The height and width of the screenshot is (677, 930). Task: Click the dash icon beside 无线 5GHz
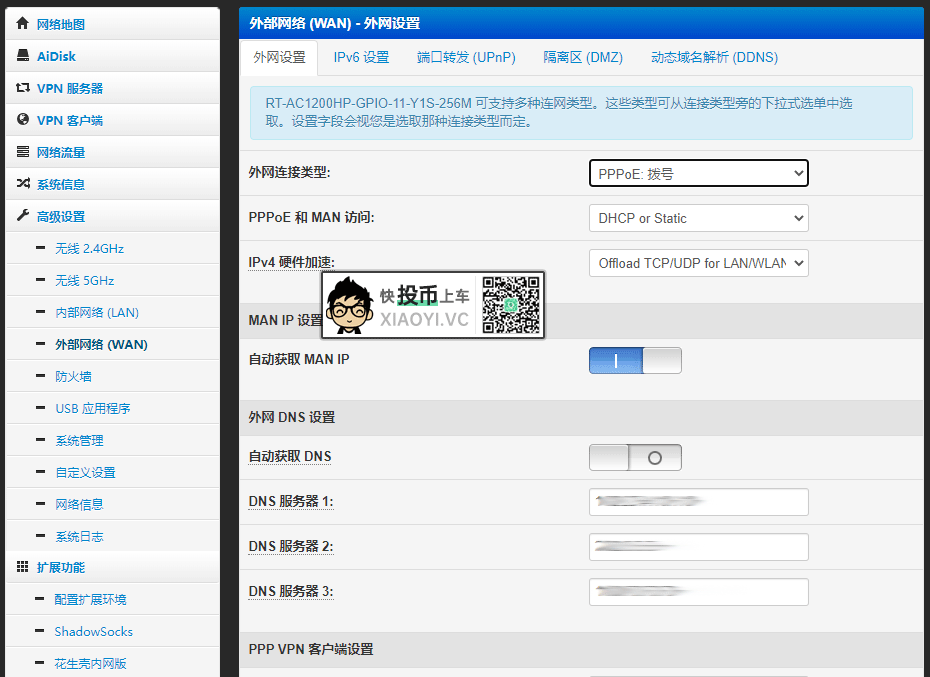pos(40,279)
